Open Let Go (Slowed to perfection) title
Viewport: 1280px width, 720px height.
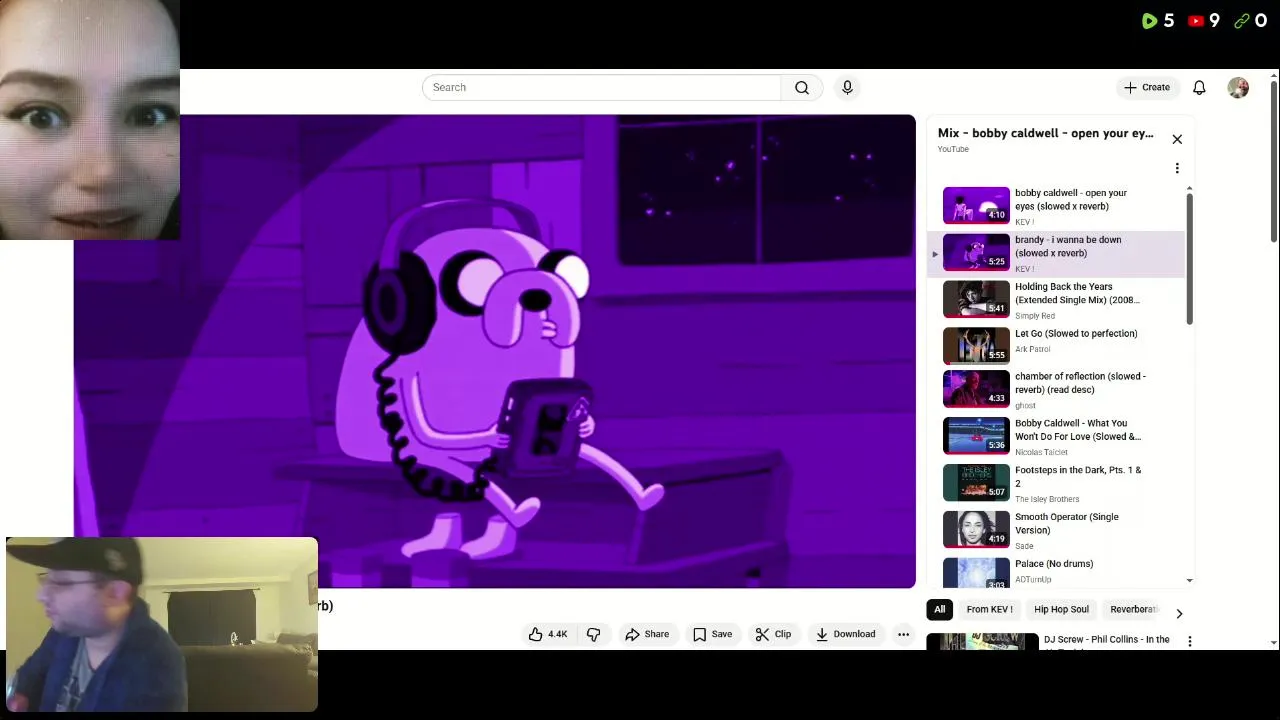pos(1076,333)
